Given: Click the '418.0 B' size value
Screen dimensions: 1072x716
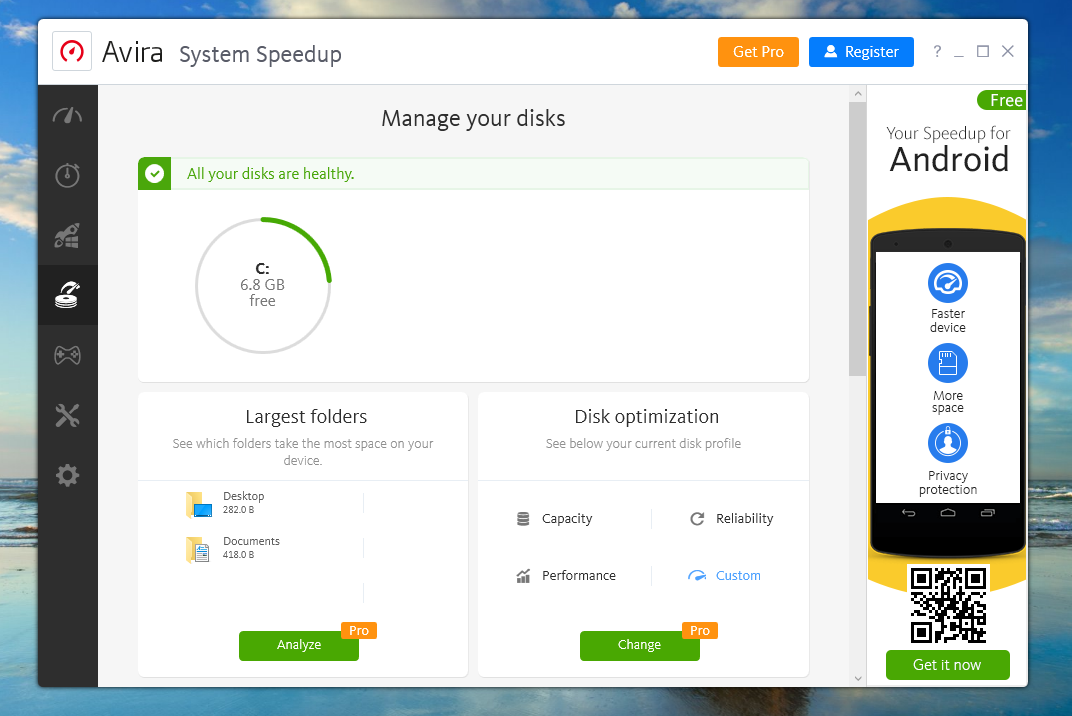Looking at the screenshot, I should tap(239, 555).
